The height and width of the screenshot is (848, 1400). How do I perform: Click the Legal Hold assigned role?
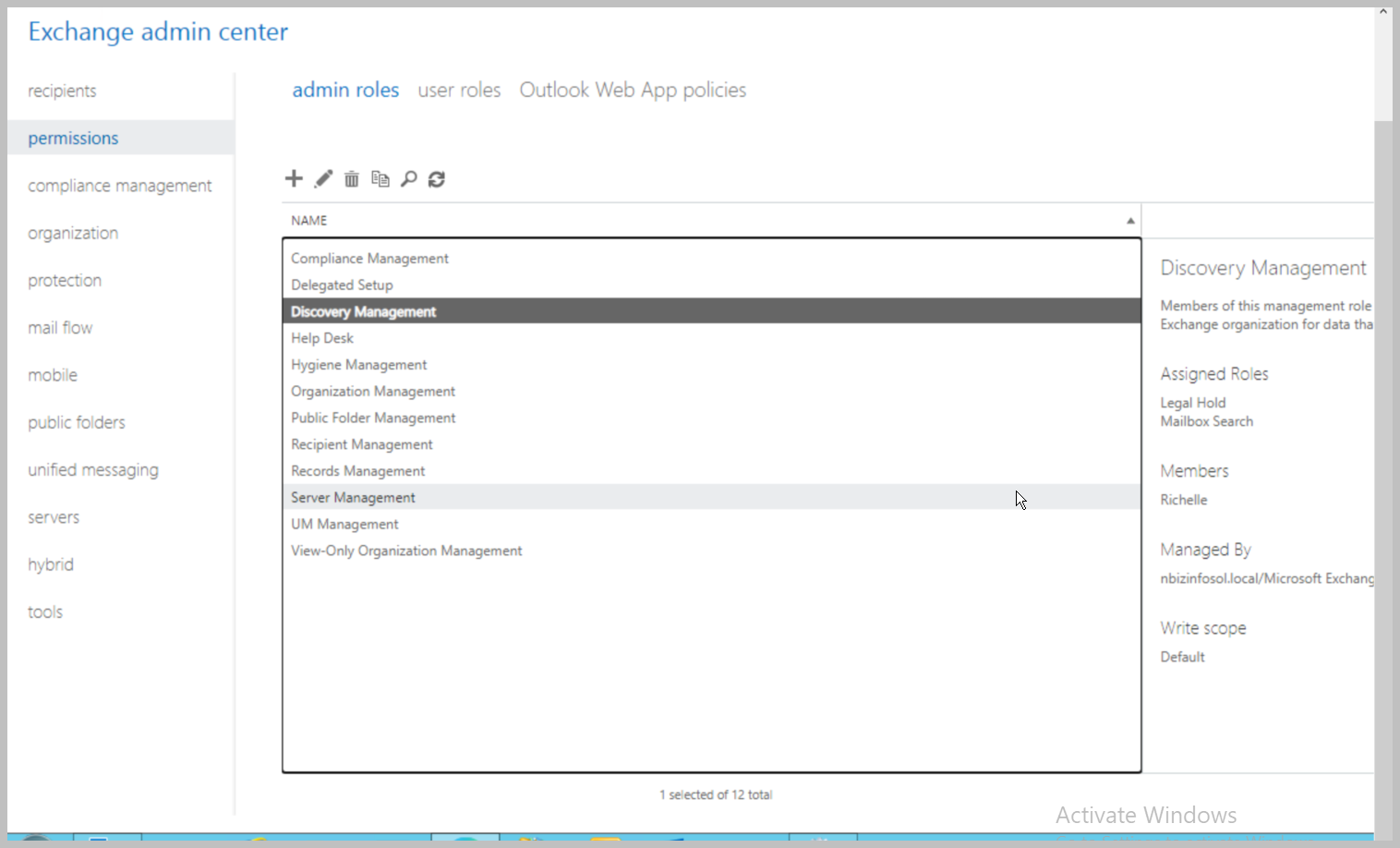tap(1193, 403)
